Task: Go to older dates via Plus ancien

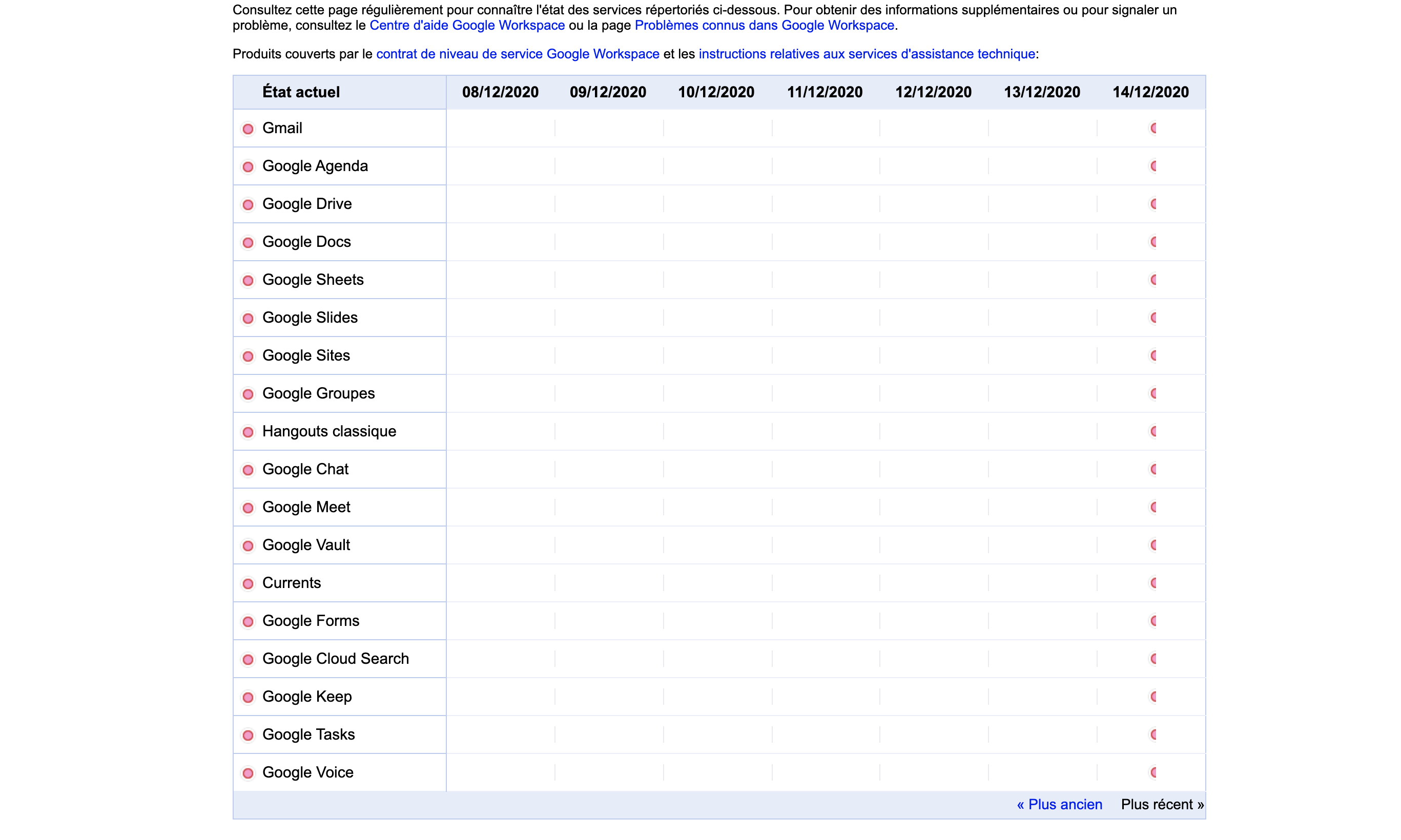Action: 1060,805
